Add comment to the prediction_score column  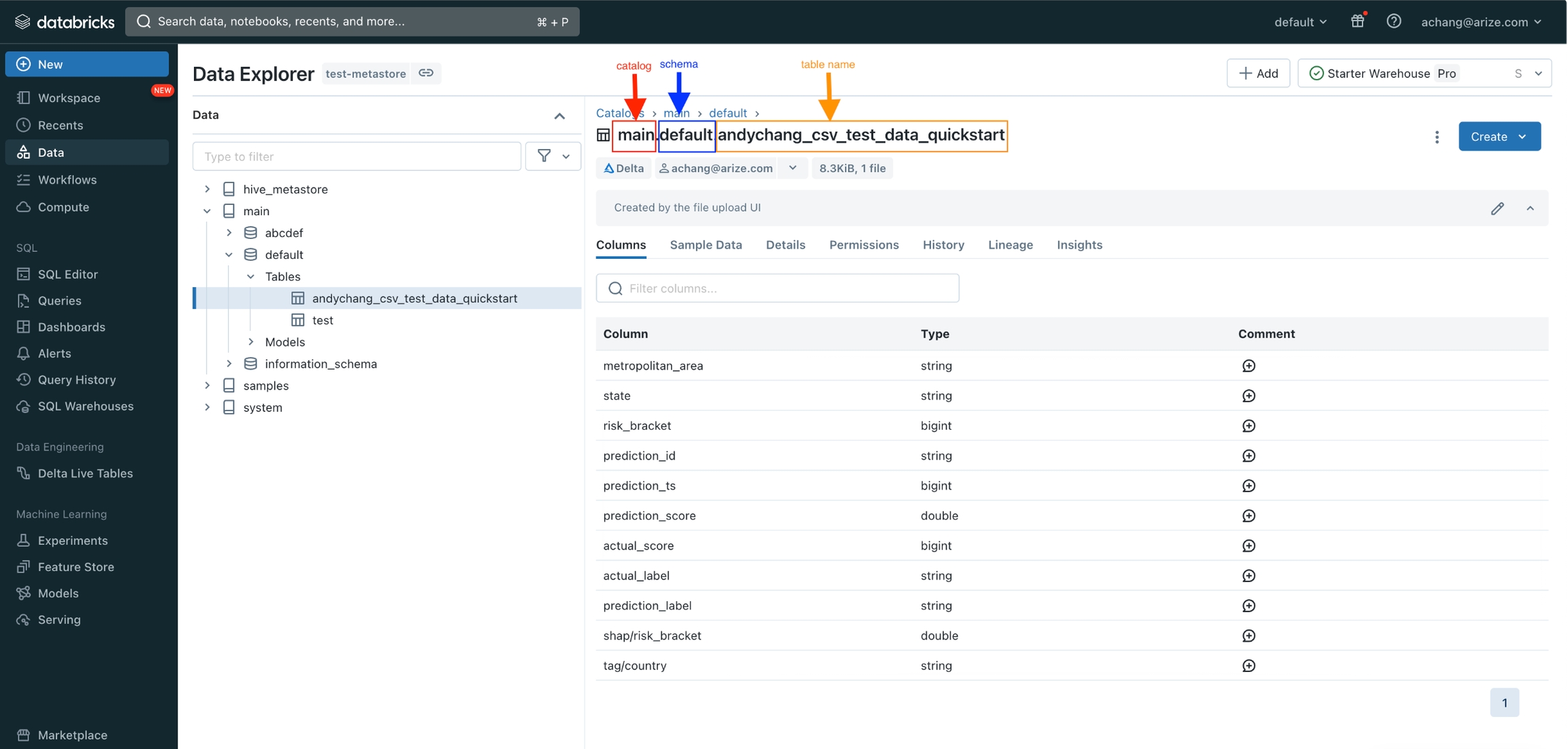tap(1248, 516)
